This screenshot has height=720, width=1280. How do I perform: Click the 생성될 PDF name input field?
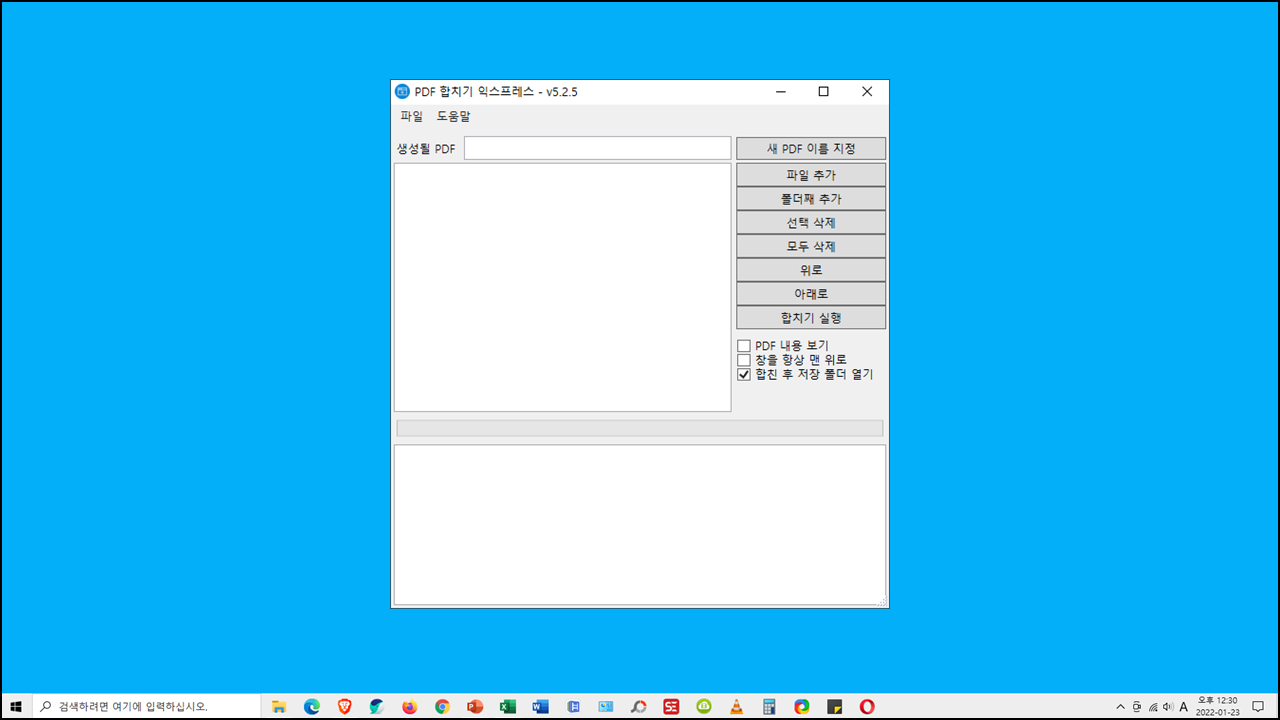click(x=598, y=148)
